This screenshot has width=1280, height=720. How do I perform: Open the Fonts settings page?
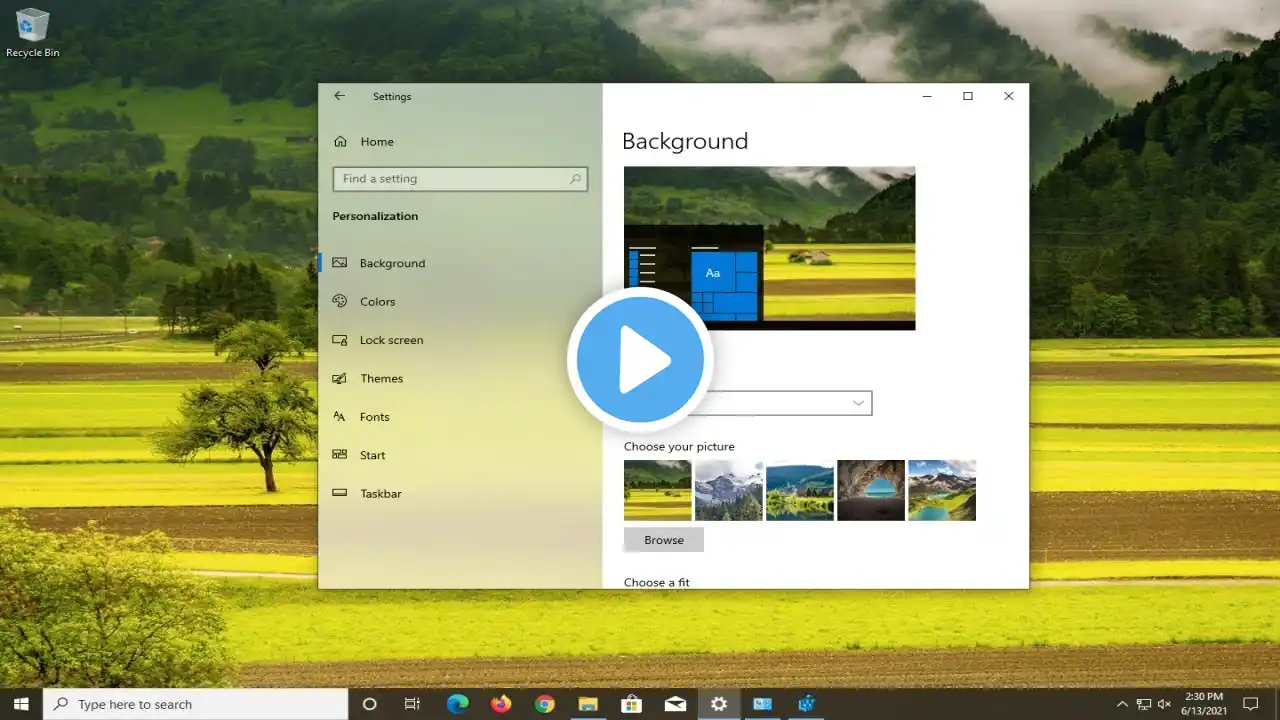tap(374, 417)
